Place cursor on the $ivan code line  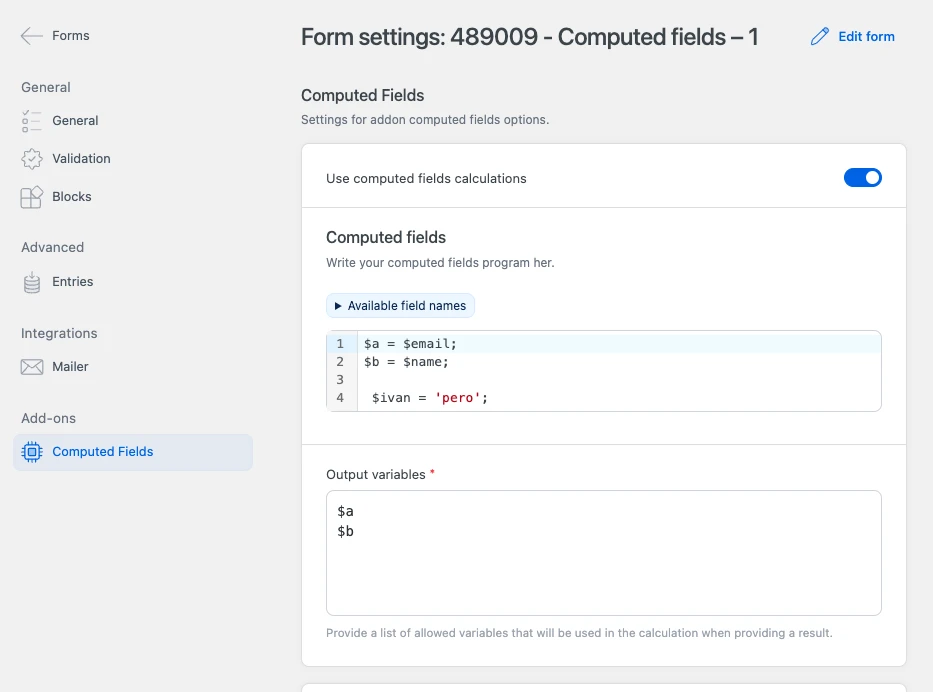click(600, 398)
